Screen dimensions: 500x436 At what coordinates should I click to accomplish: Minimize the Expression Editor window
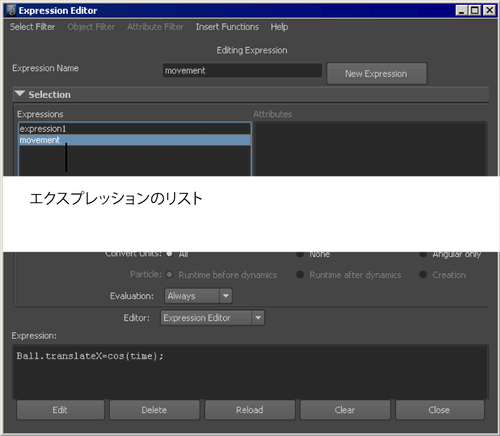pos(461,11)
